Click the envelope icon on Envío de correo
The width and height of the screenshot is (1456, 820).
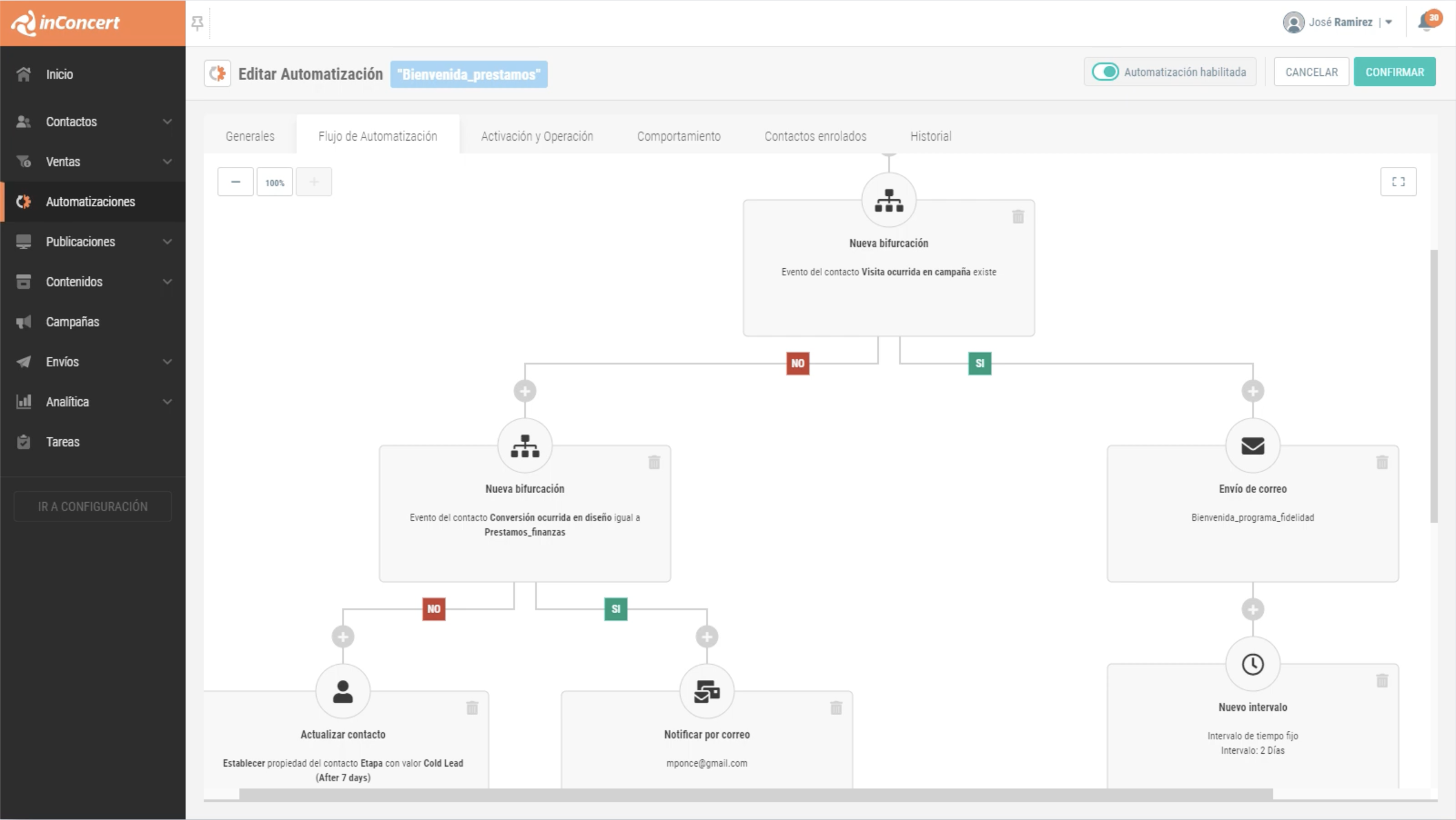[1253, 446]
